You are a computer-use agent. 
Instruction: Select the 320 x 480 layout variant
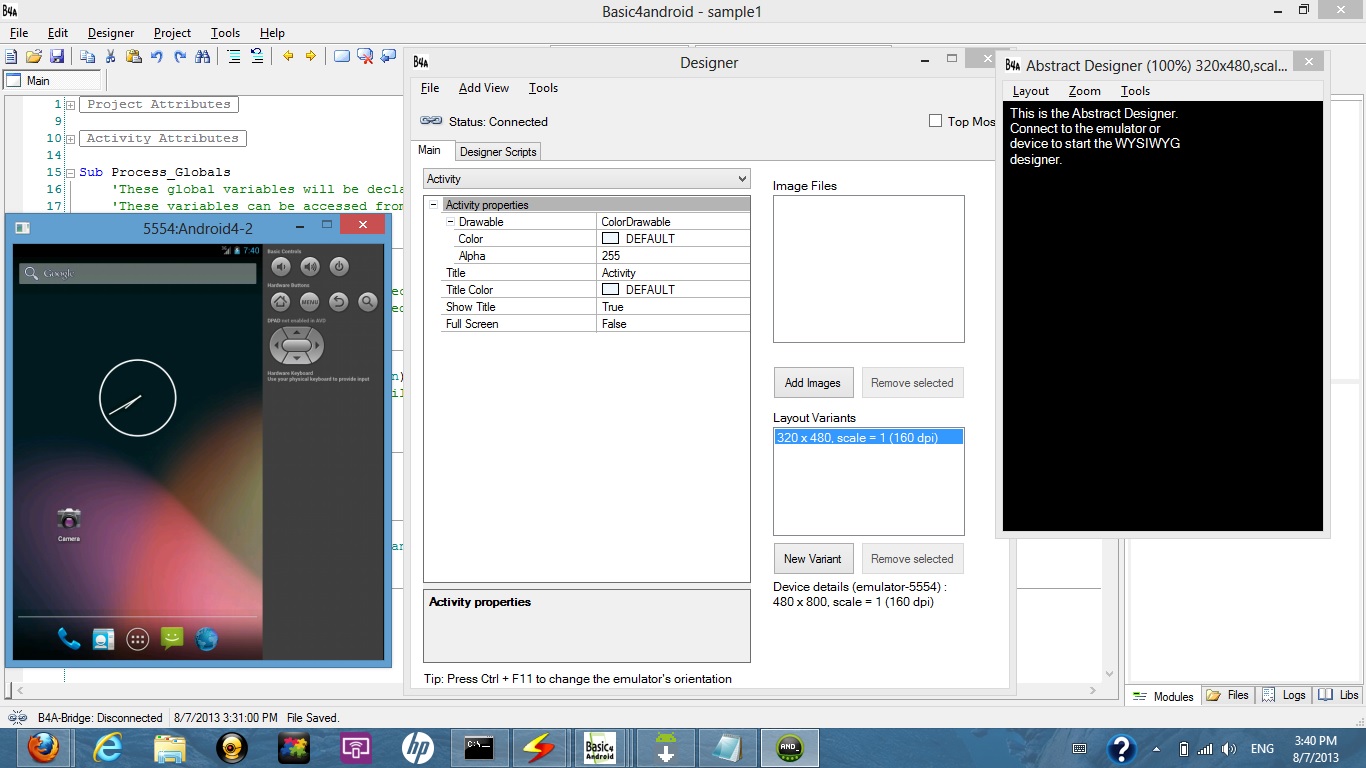(x=857, y=438)
